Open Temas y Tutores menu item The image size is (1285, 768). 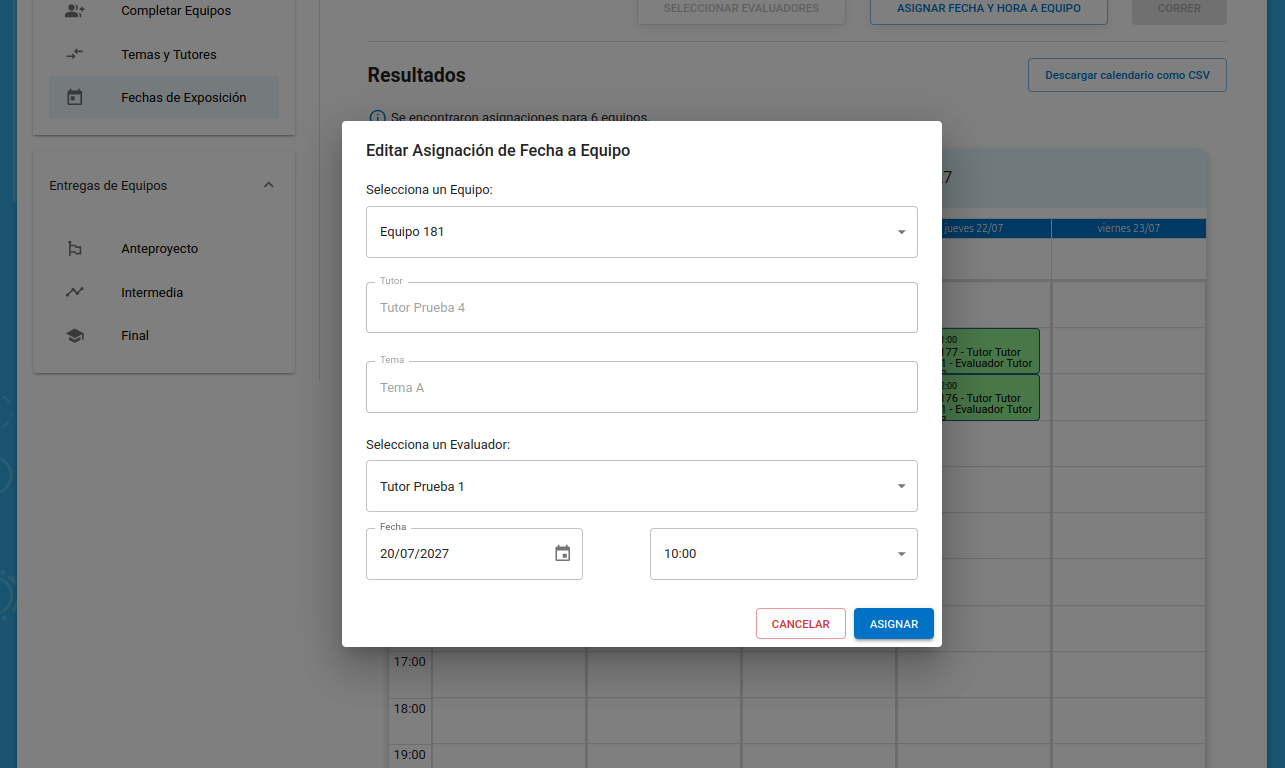tap(168, 55)
